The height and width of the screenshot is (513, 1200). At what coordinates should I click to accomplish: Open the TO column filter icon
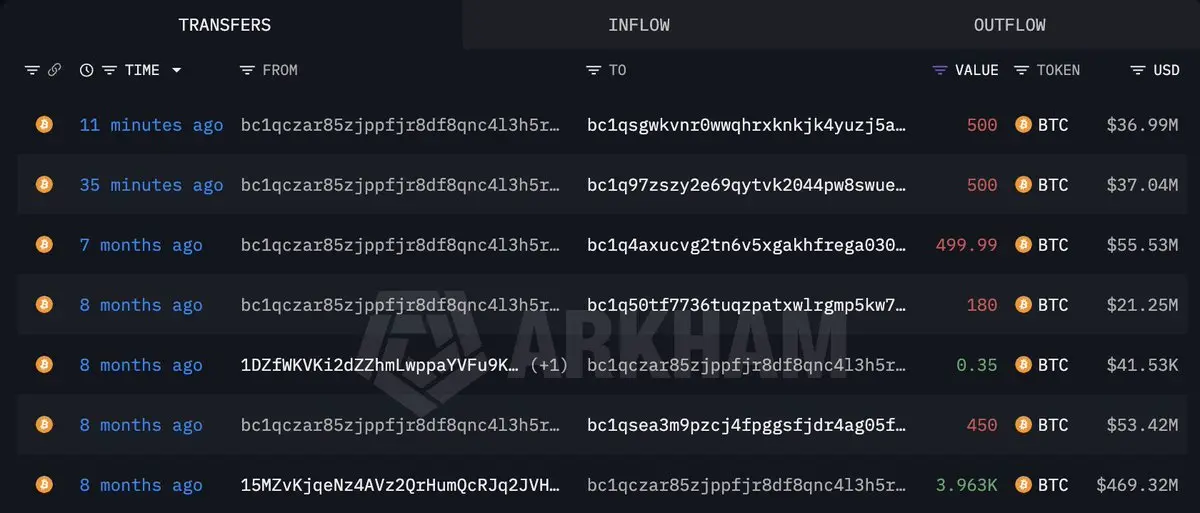594,70
